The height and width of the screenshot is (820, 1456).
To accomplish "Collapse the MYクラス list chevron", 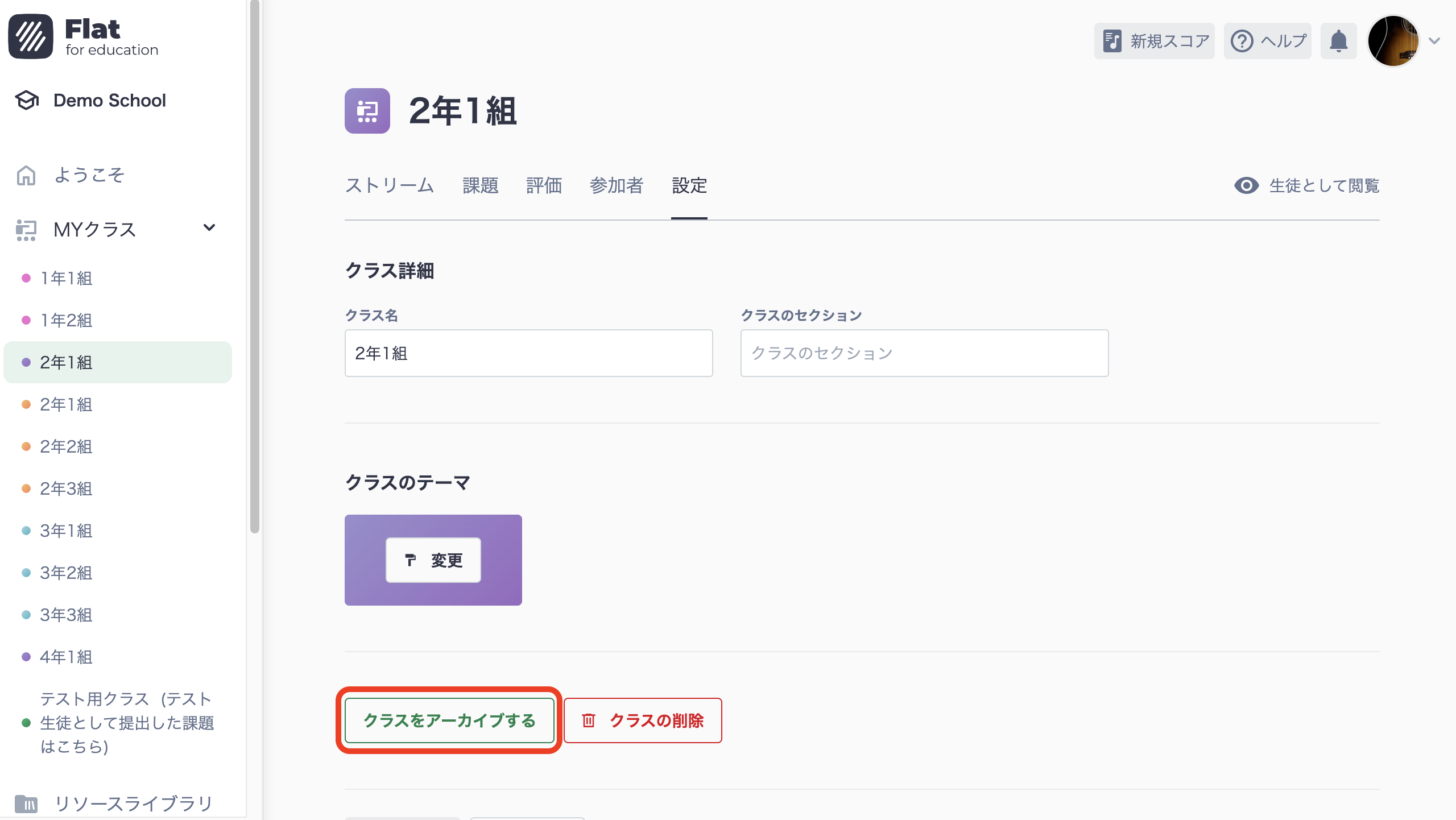I will point(209,227).
